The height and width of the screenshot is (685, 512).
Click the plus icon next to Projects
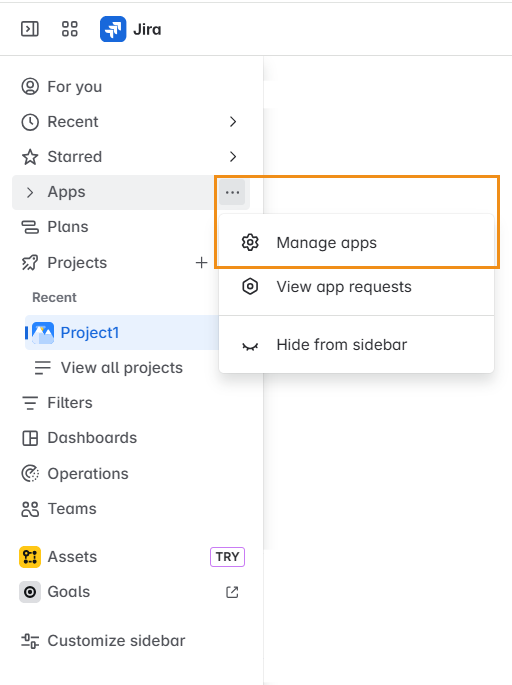click(201, 263)
